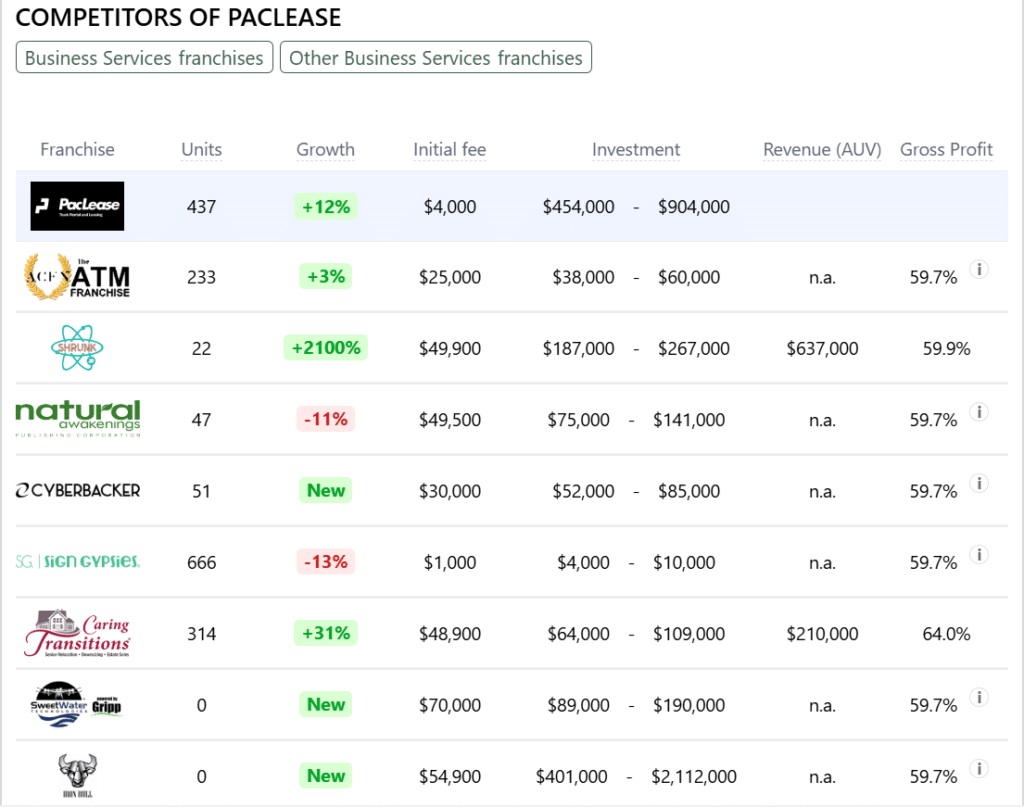Open the Iron Bull logo
Screen dimensions: 1024x807
[x=77, y=776]
